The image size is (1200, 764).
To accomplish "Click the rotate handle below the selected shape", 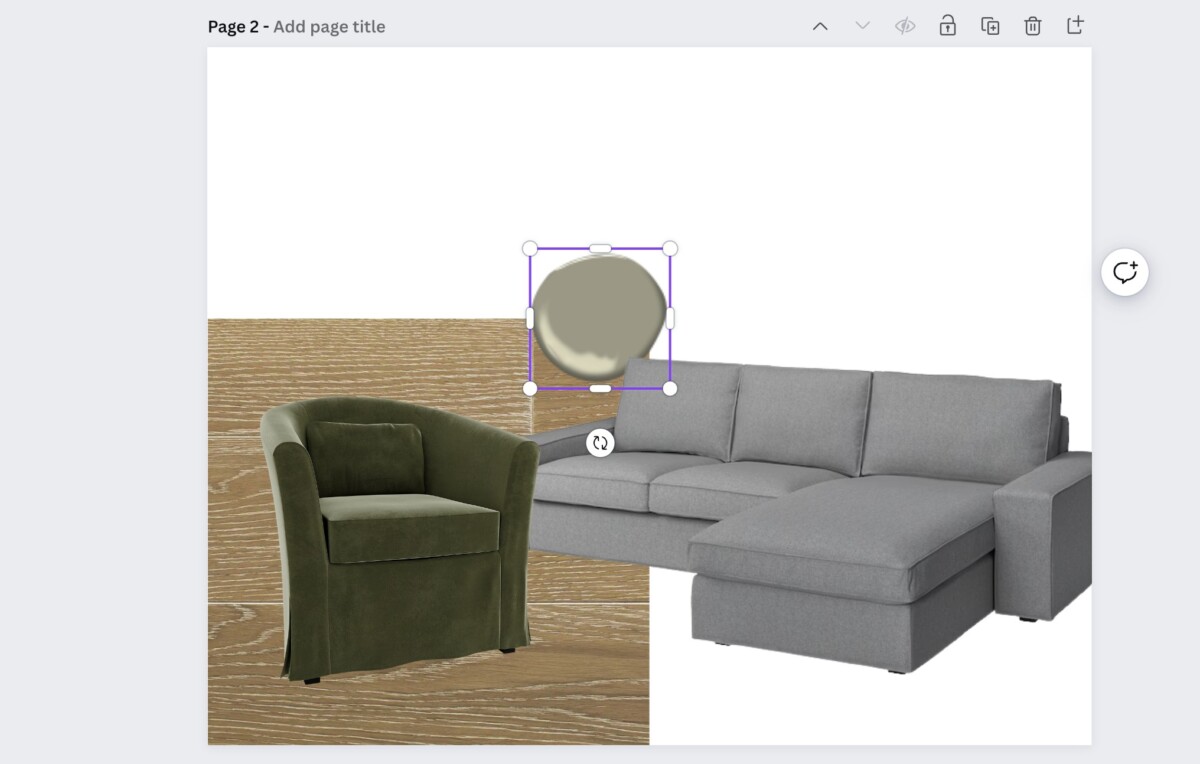I will [599, 442].
